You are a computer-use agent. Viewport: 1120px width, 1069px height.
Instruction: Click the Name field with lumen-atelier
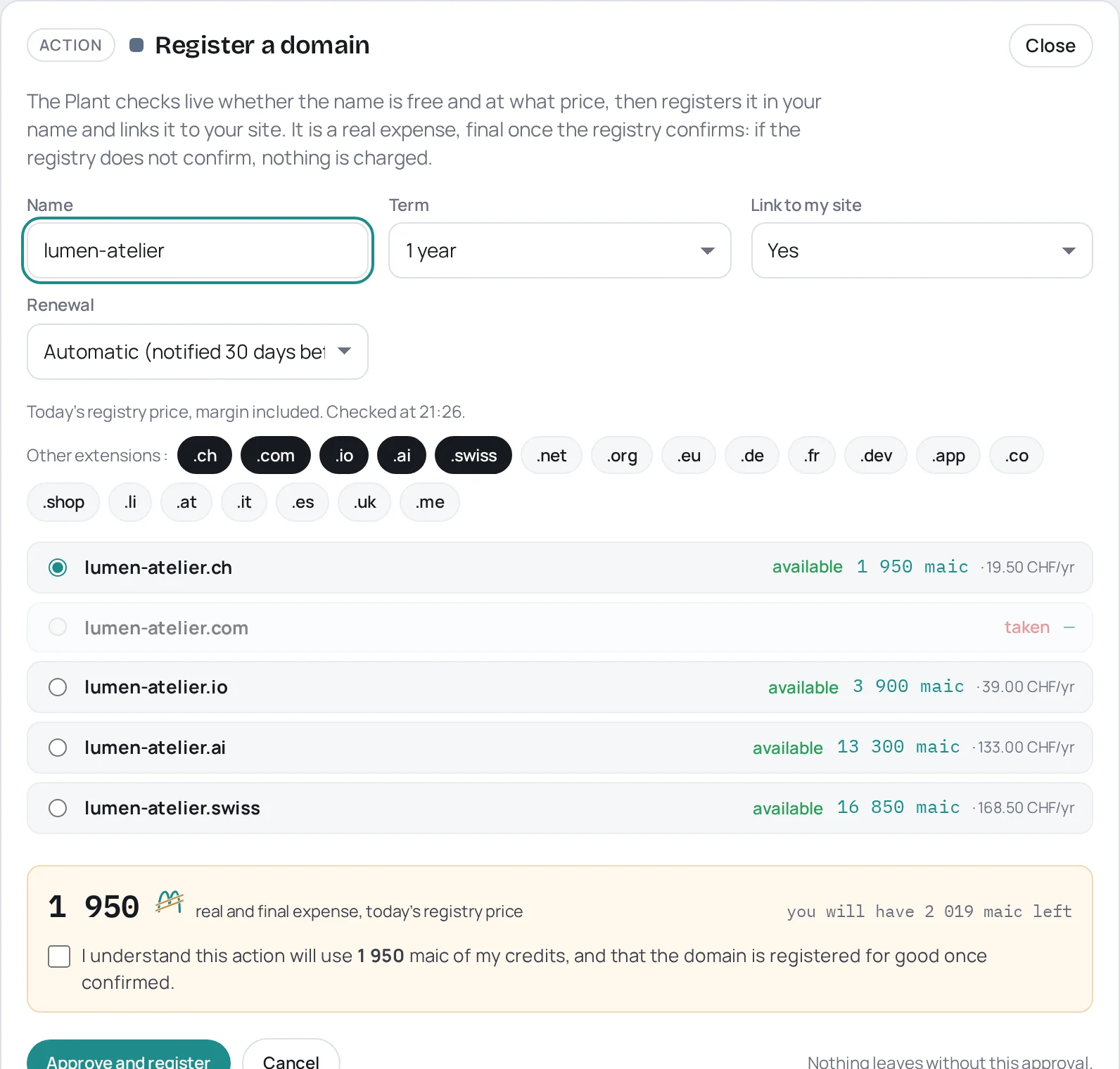pos(198,250)
